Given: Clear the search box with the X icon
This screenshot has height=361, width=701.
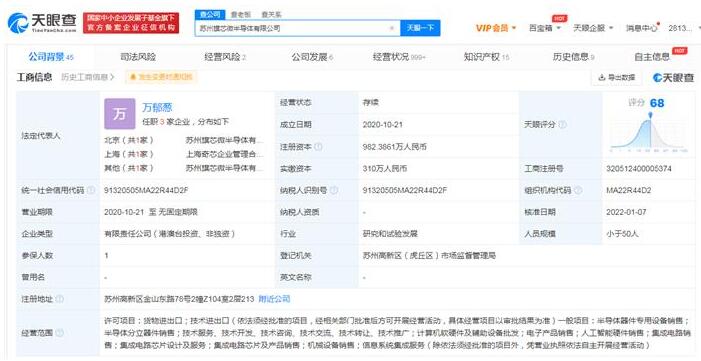Looking at the screenshot, I should tap(392, 28).
